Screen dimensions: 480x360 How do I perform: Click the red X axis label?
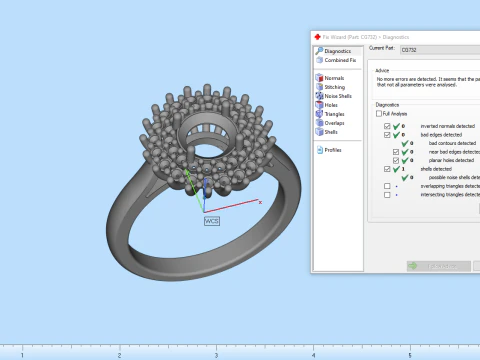click(260, 202)
